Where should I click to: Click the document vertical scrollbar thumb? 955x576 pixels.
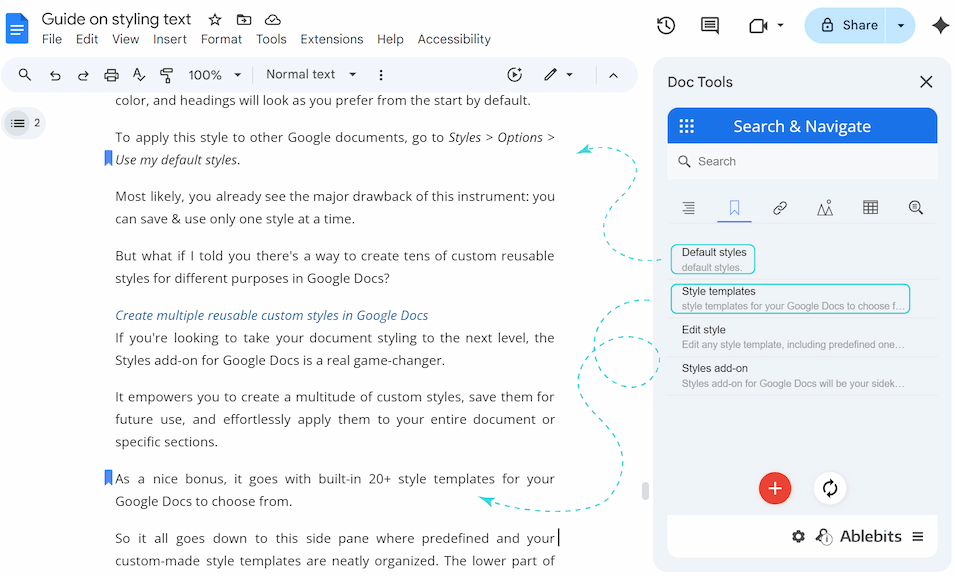pos(645,491)
